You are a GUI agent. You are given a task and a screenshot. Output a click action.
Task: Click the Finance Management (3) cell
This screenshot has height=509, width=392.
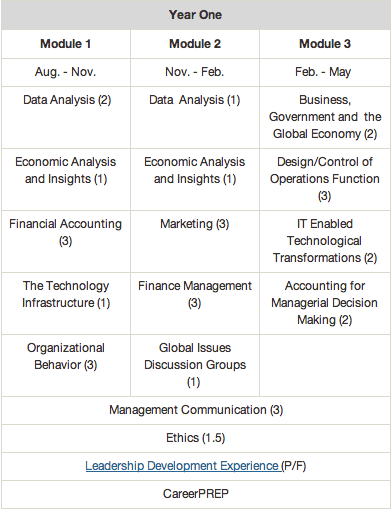pyautogui.click(x=195, y=303)
